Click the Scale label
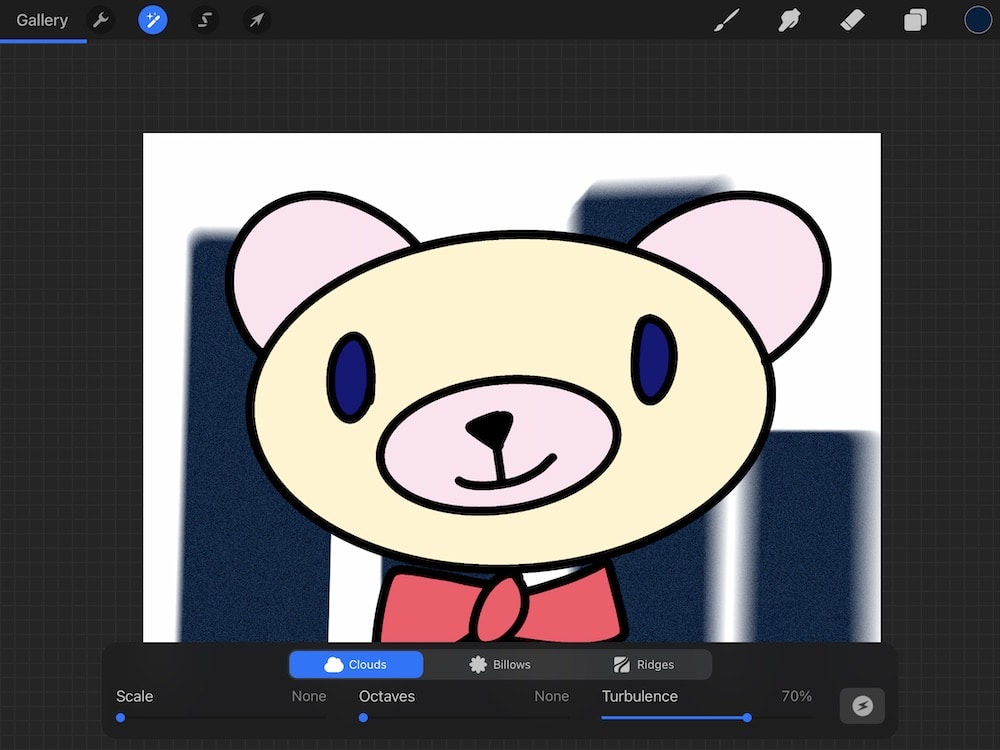 135,696
